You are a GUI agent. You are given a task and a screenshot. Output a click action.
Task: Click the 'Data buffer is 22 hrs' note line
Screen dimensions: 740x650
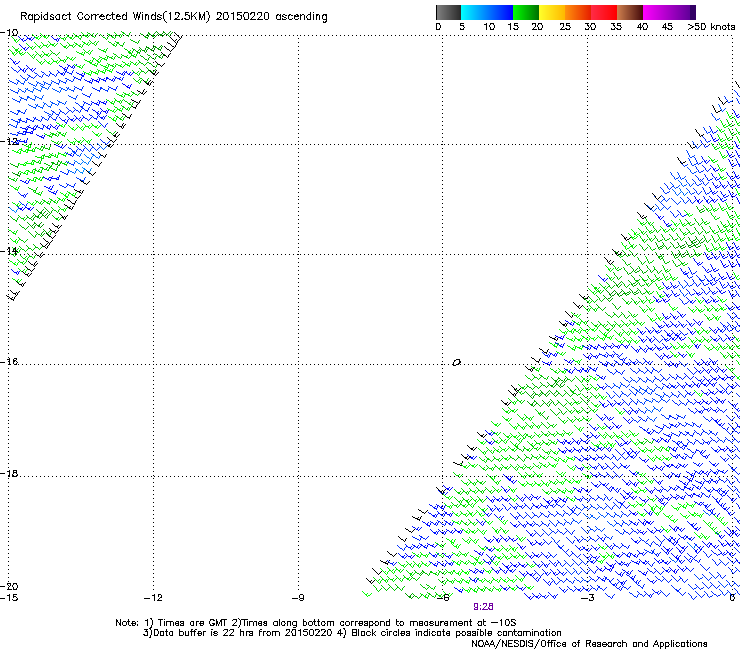[x=352, y=633]
